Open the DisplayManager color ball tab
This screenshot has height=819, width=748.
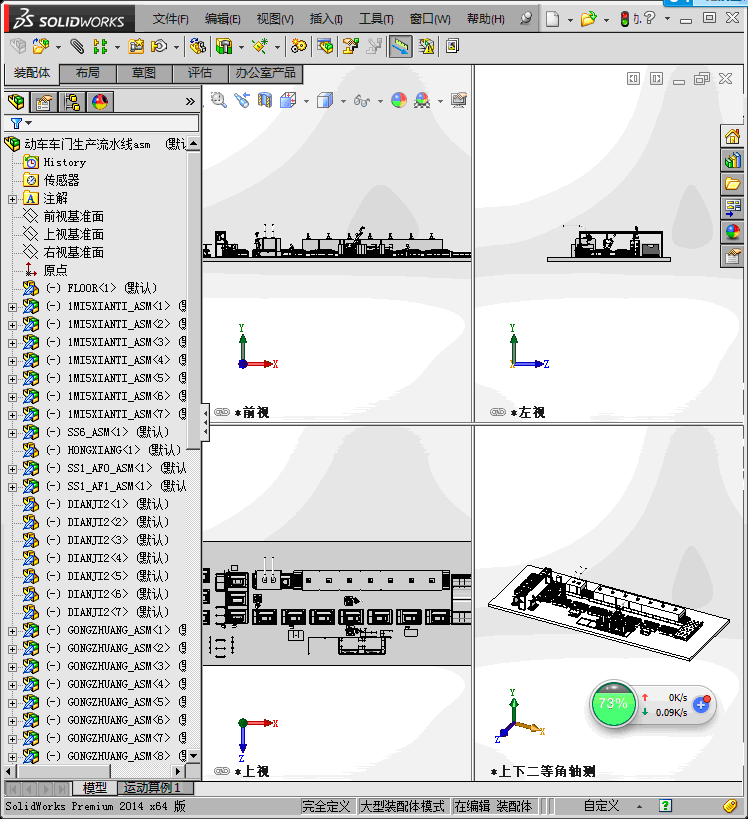[x=100, y=101]
